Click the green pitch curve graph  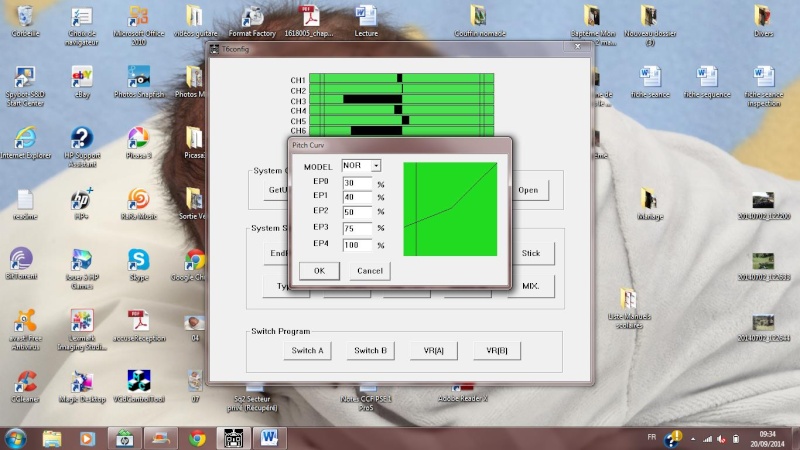pos(450,209)
